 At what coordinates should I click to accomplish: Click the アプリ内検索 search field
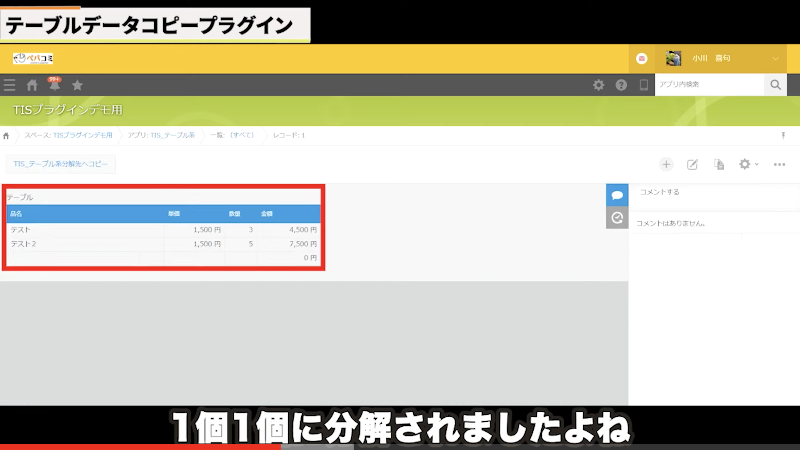[709, 86]
